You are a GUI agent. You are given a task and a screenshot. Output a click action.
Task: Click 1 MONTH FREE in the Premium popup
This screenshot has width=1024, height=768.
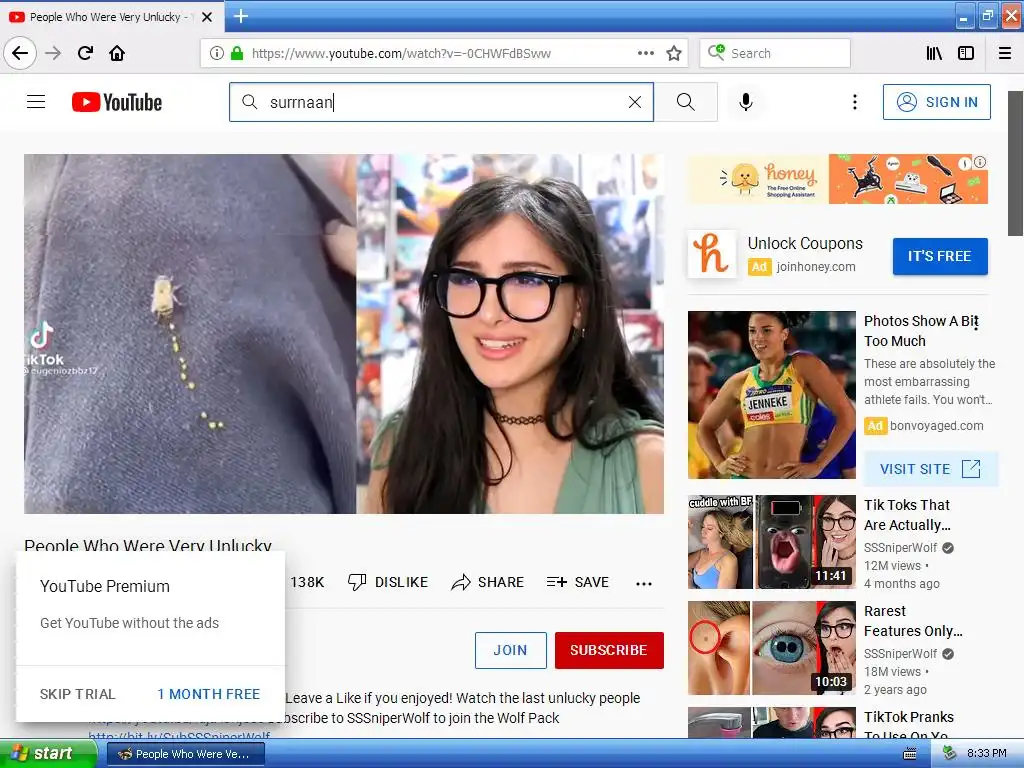(208, 694)
